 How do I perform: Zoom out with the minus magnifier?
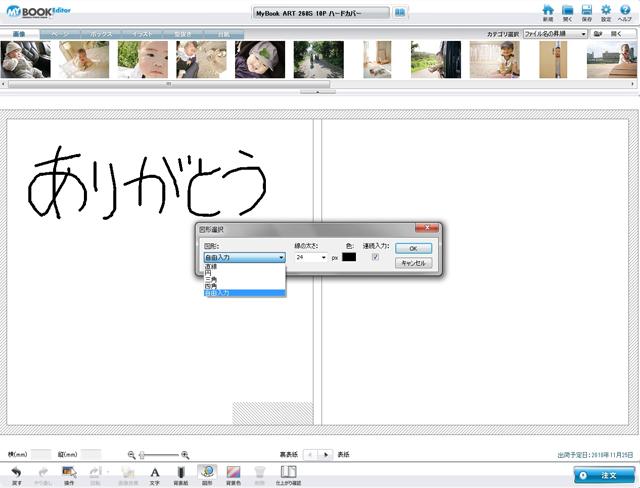point(131,455)
